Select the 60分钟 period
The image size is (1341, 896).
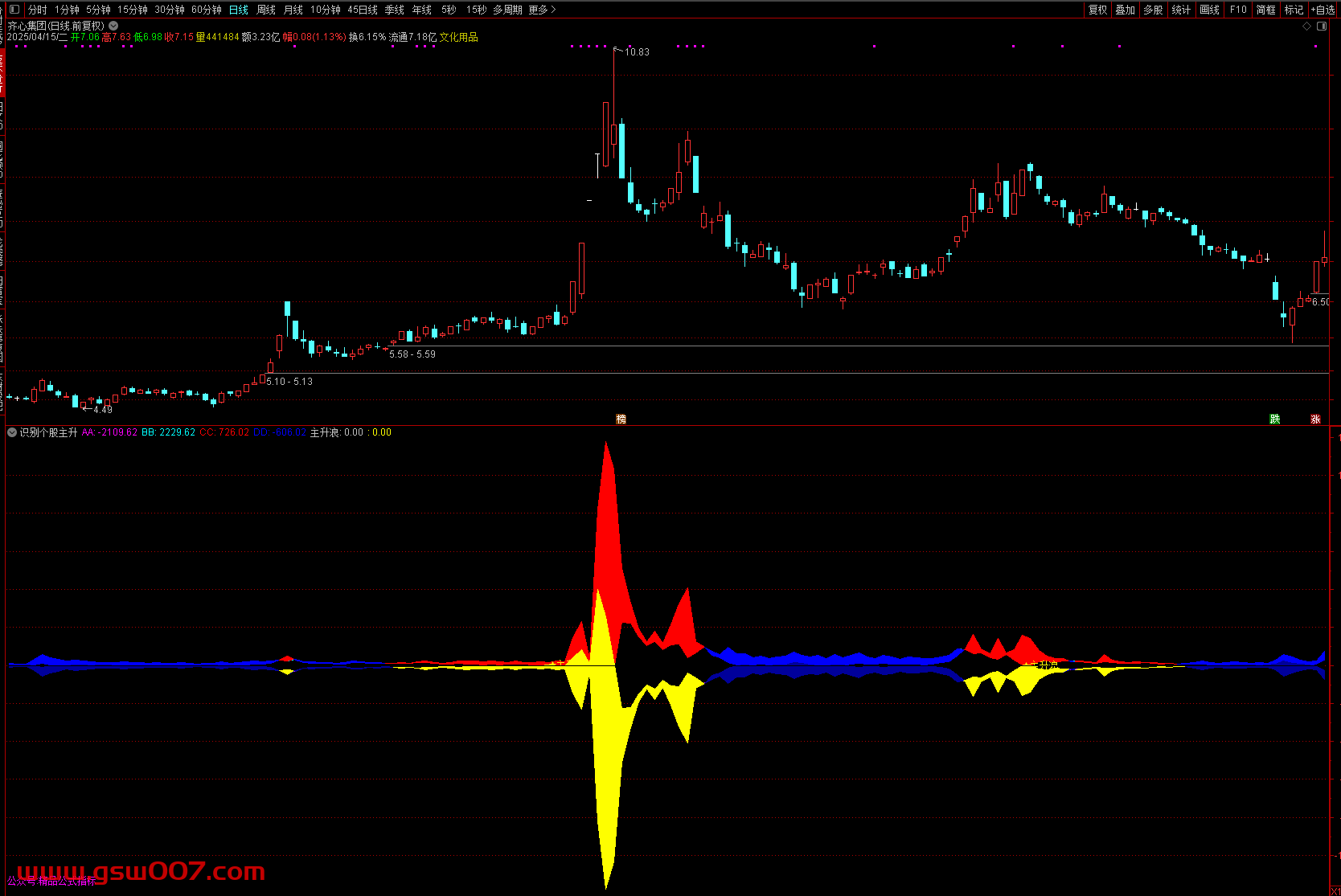pos(207,10)
